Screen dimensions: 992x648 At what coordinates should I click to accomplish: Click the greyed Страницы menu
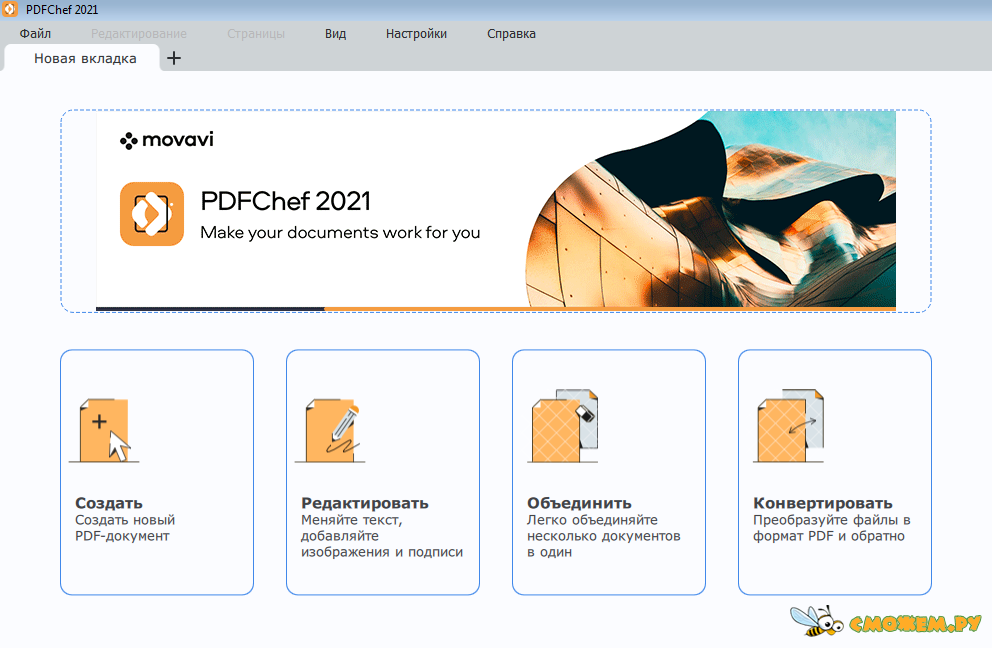point(256,34)
